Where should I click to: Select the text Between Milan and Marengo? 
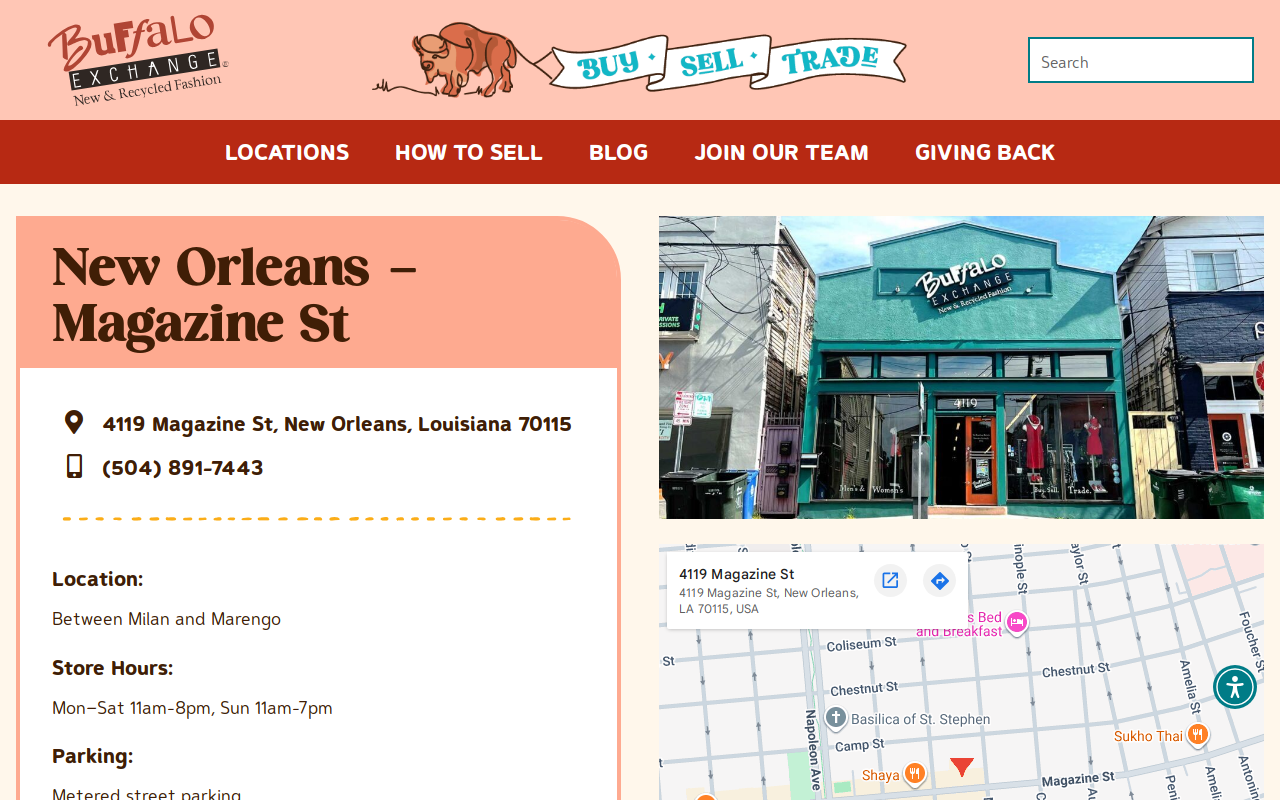click(166, 619)
